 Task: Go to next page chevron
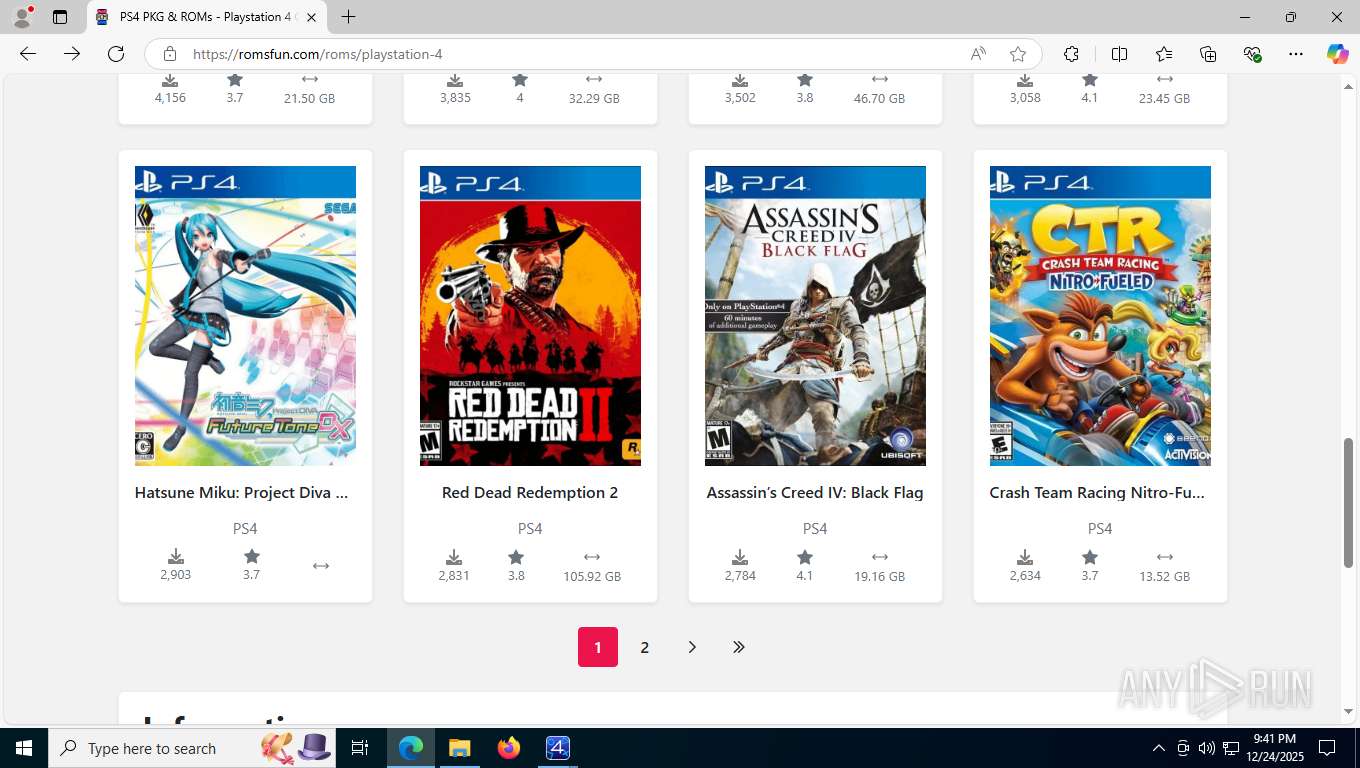[x=692, y=647]
